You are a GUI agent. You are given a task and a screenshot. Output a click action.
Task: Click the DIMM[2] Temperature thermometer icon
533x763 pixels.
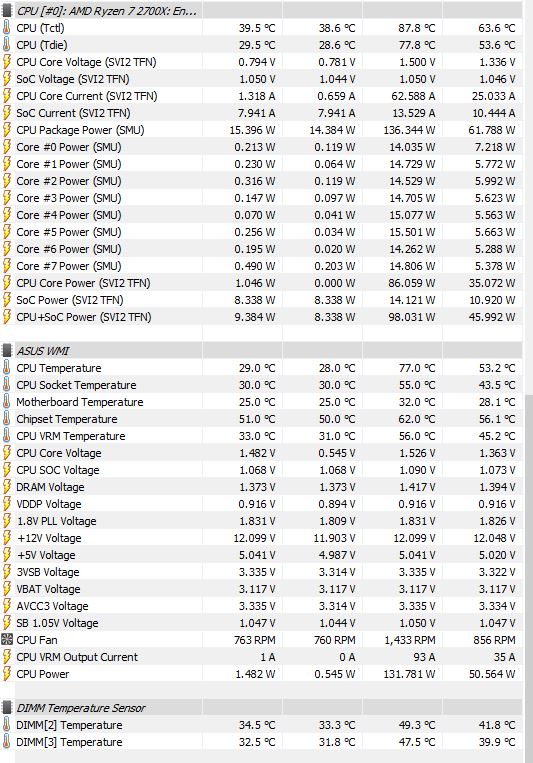click(6, 725)
